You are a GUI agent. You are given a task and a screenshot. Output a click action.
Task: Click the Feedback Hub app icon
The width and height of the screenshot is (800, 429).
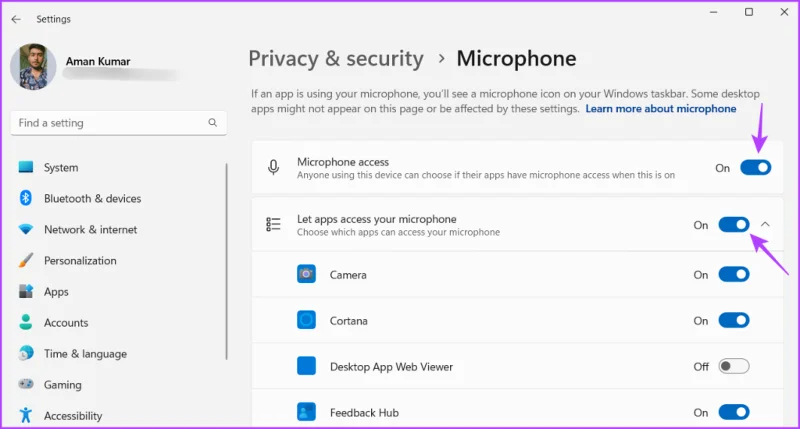tap(306, 412)
